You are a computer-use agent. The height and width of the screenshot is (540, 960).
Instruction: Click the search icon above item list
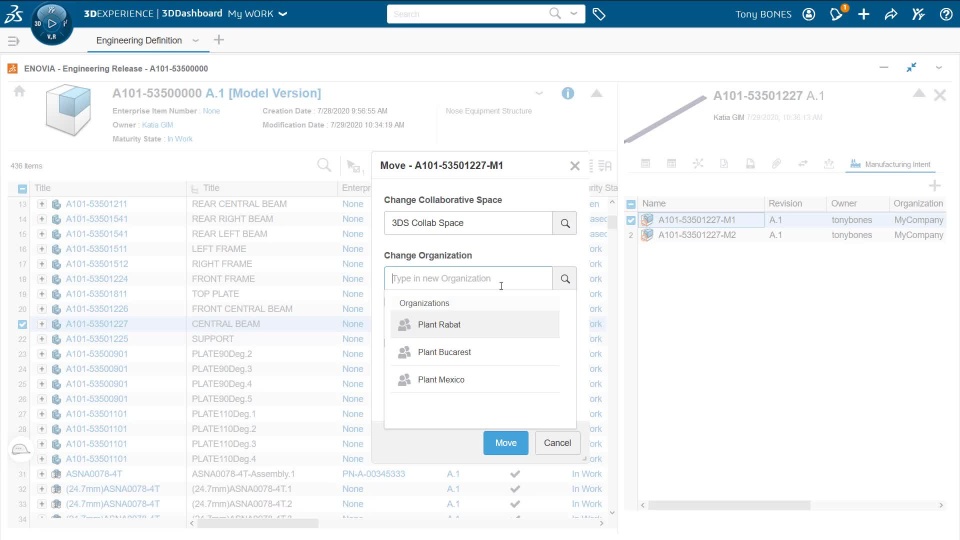[324, 165]
